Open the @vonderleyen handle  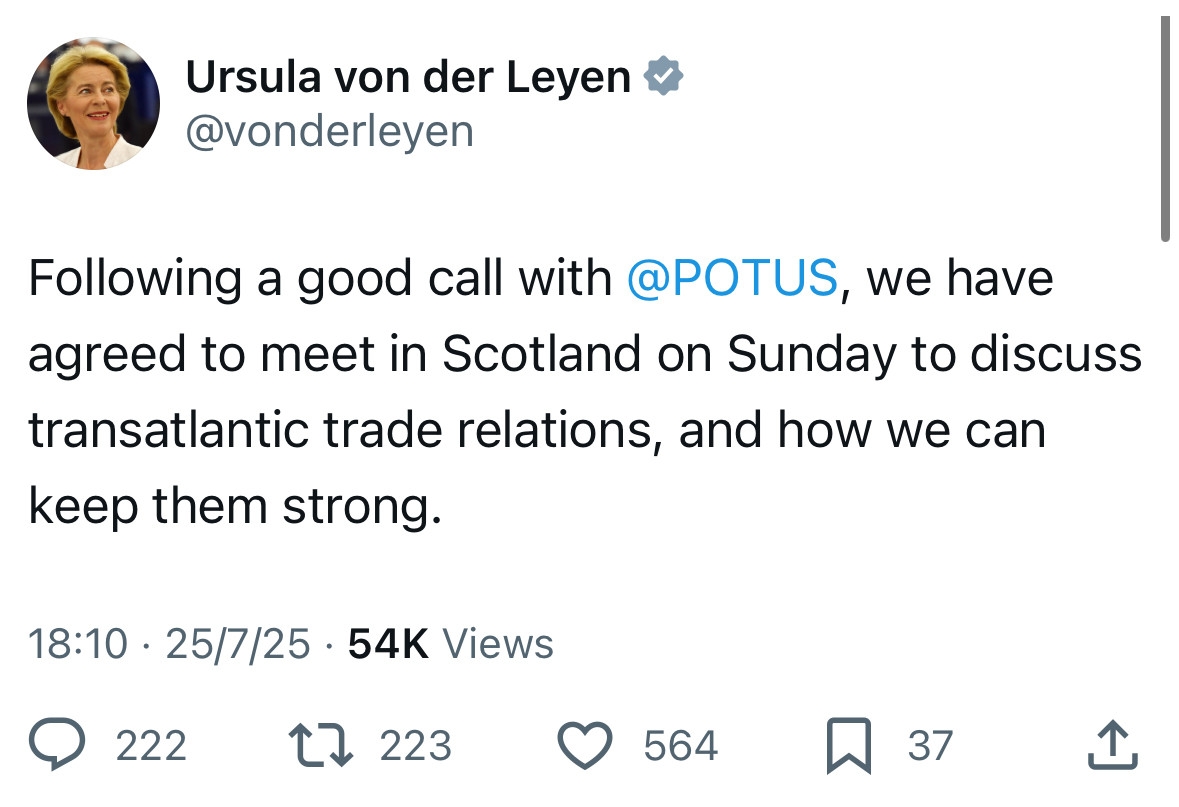tap(330, 131)
